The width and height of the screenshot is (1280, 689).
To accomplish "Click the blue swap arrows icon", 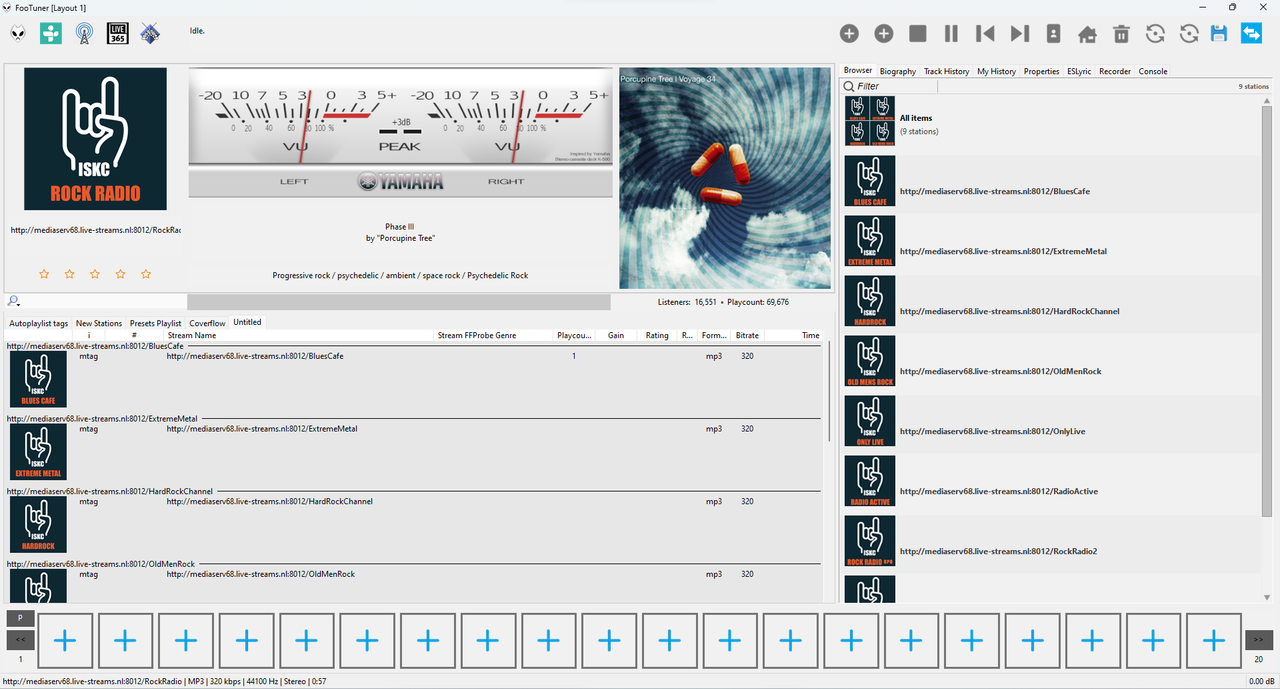I will [x=1251, y=34].
